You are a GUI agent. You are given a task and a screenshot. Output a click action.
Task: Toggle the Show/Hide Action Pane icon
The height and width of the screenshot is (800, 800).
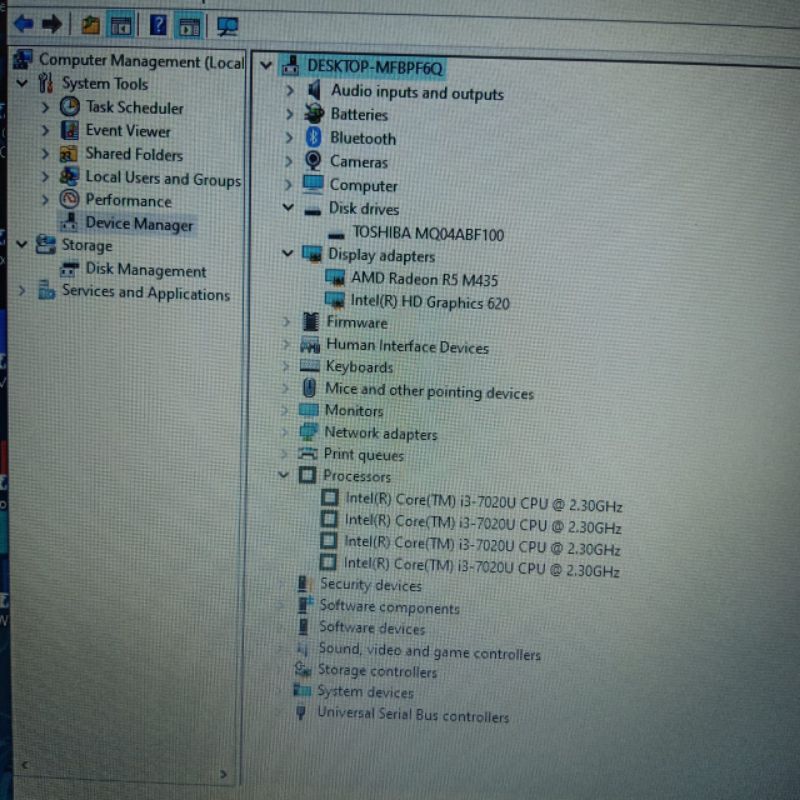189,27
